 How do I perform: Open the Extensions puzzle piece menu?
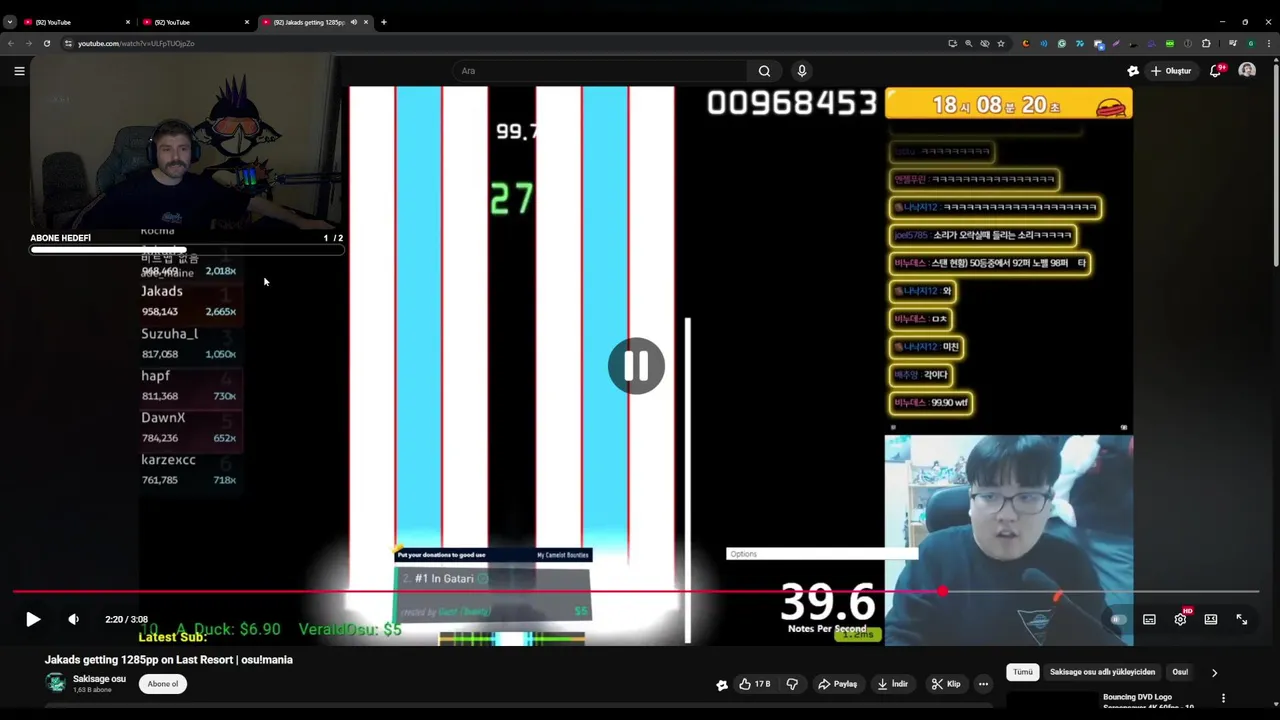(x=1206, y=43)
